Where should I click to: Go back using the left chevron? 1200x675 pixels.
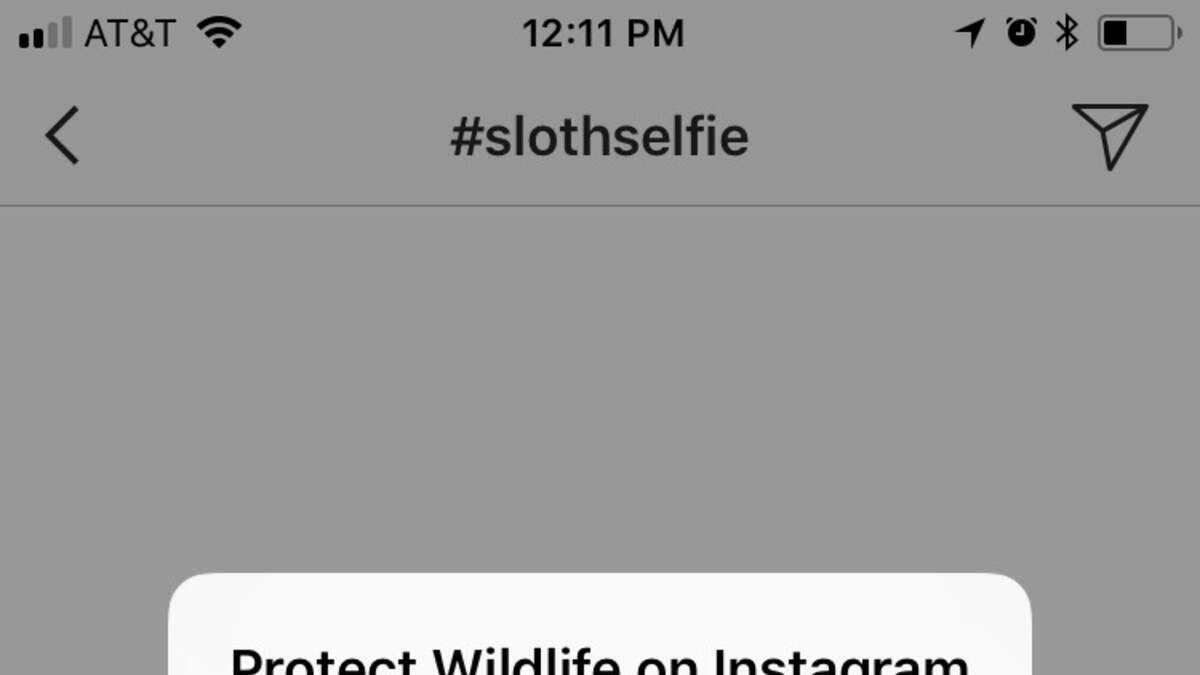62,136
